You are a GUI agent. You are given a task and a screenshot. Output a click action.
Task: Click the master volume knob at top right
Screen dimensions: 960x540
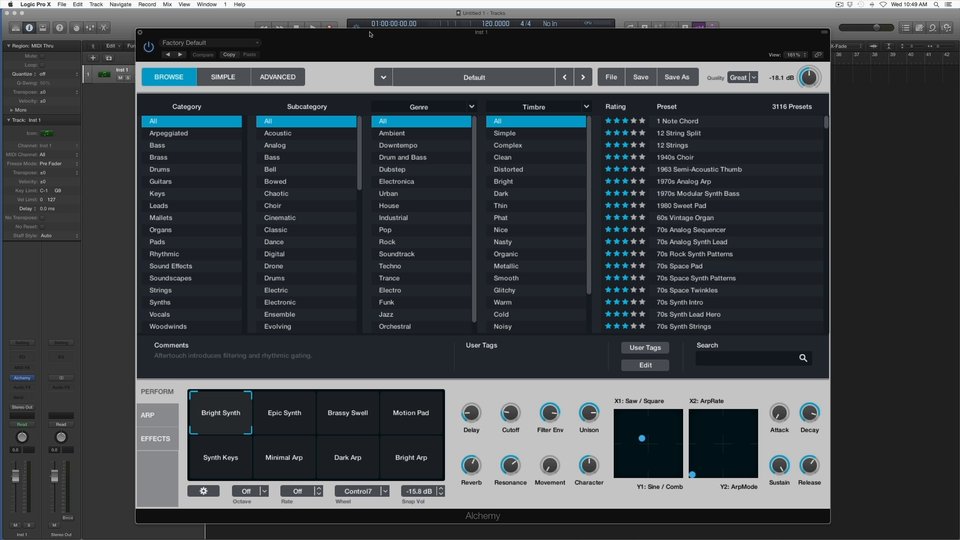809,77
